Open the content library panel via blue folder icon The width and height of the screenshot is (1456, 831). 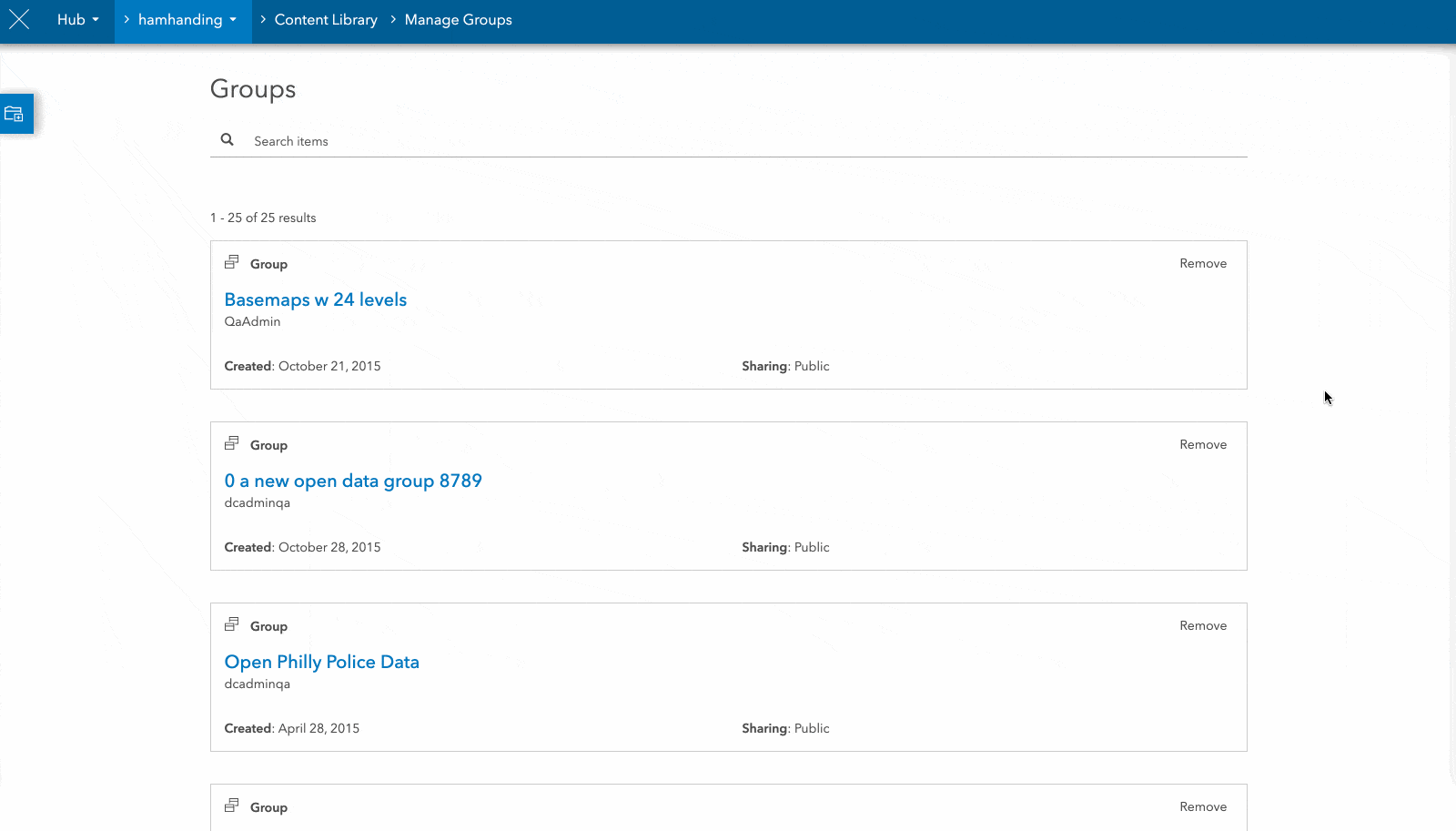pos(15,113)
